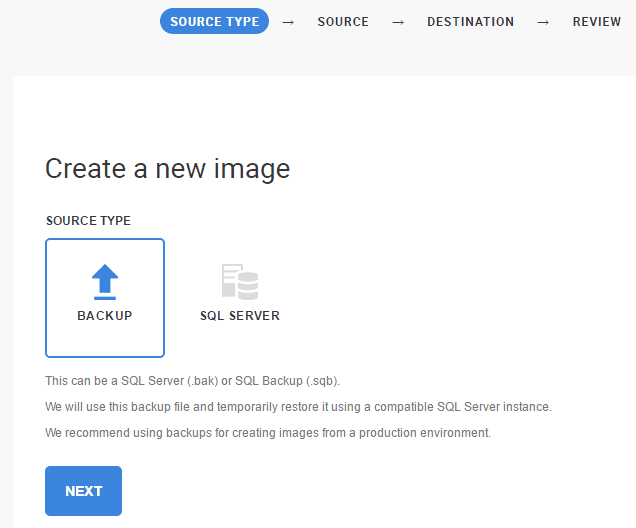The height and width of the screenshot is (528, 636).
Task: Click the BACKUP label text
Action: click(x=105, y=316)
